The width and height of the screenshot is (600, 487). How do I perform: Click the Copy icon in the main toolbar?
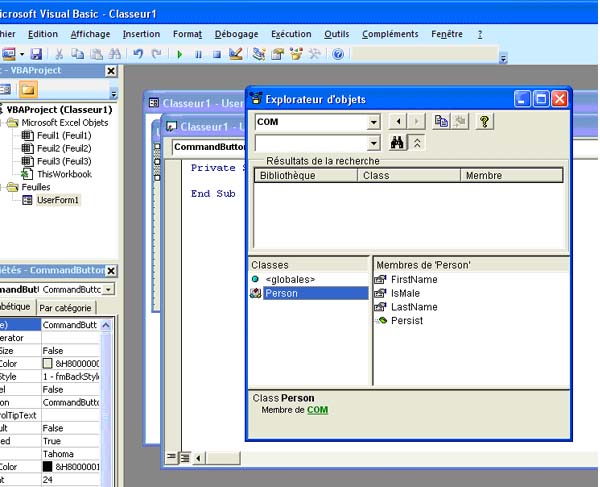[x=78, y=54]
